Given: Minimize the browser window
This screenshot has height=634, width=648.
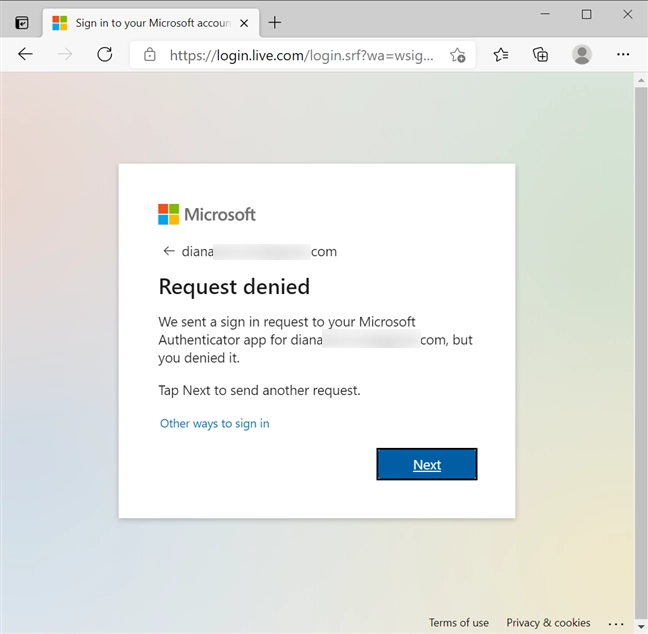Looking at the screenshot, I should point(545,14).
